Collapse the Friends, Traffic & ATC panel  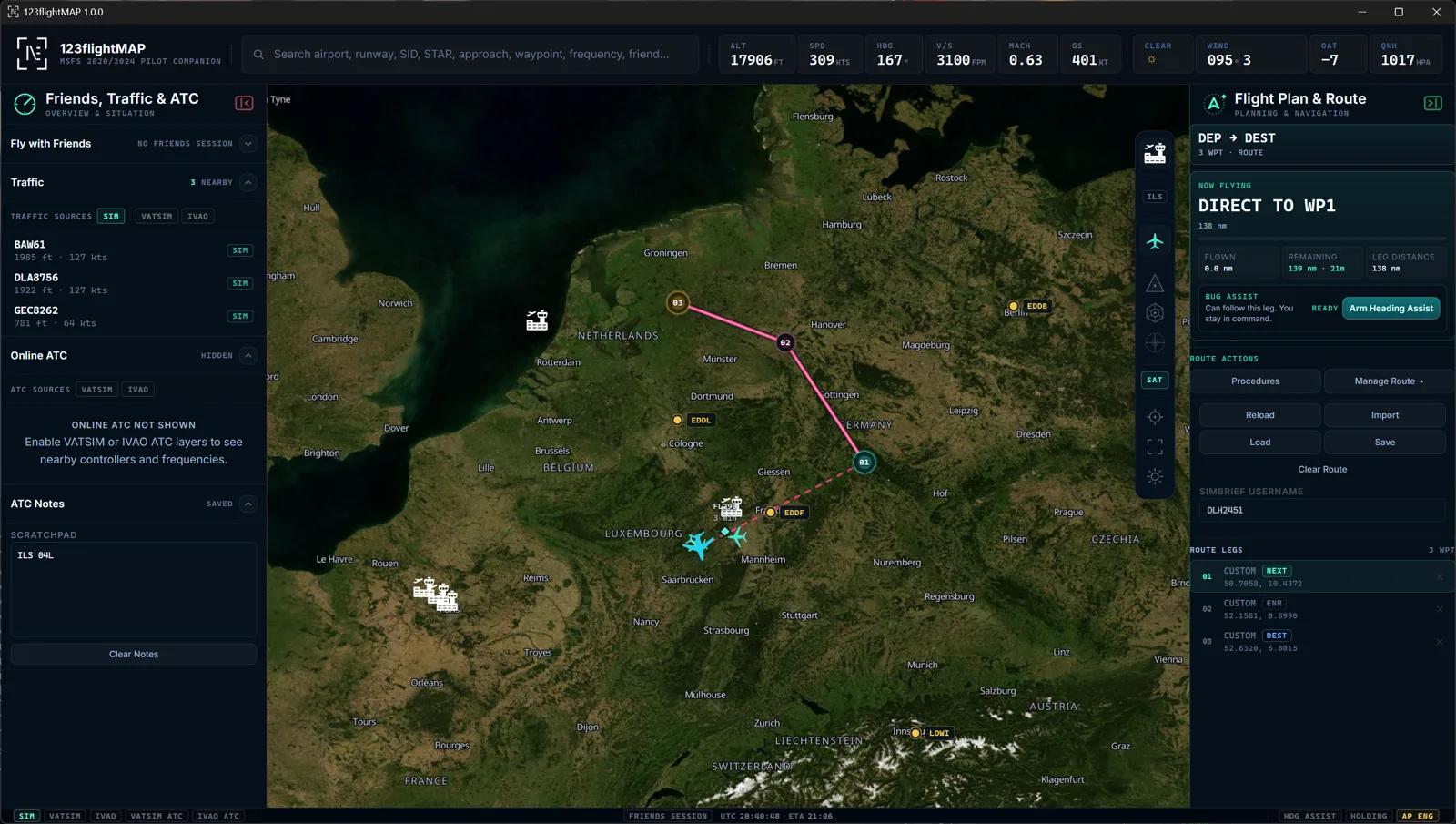coord(244,103)
